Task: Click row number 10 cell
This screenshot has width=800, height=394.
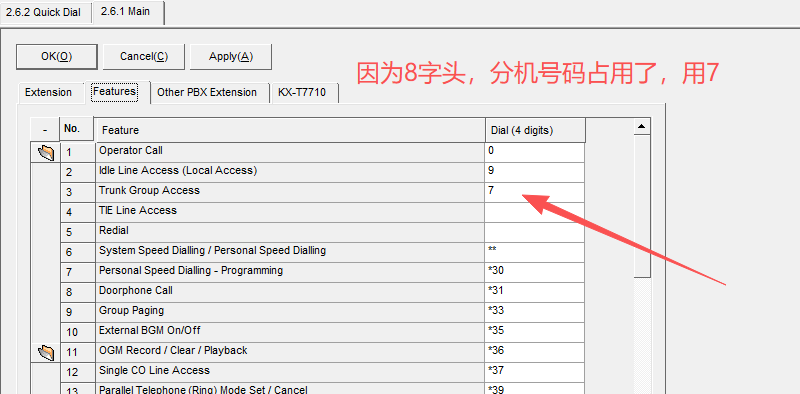Action: [78, 332]
